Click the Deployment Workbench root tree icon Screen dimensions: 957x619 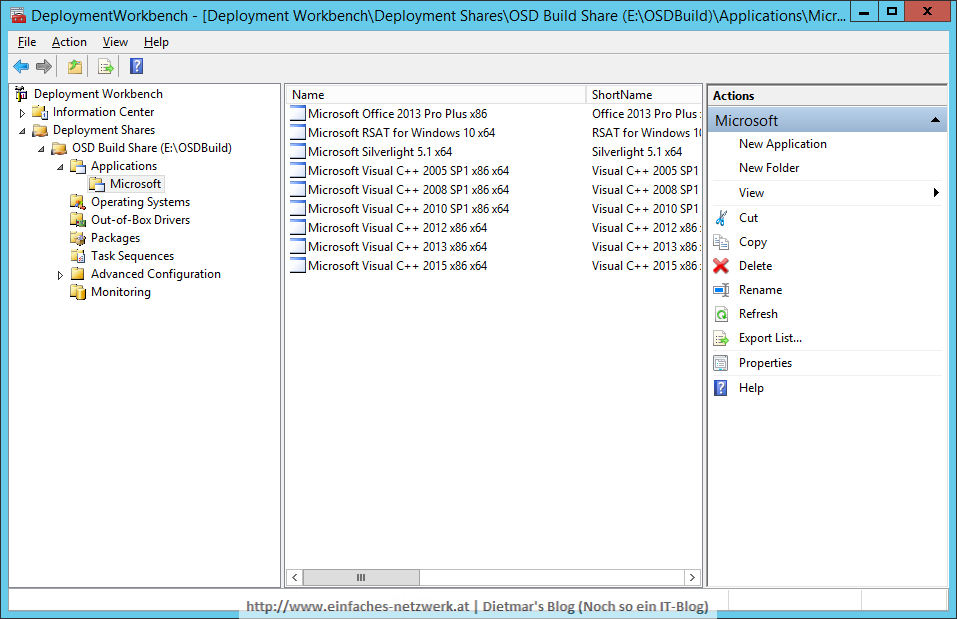click(x=21, y=93)
